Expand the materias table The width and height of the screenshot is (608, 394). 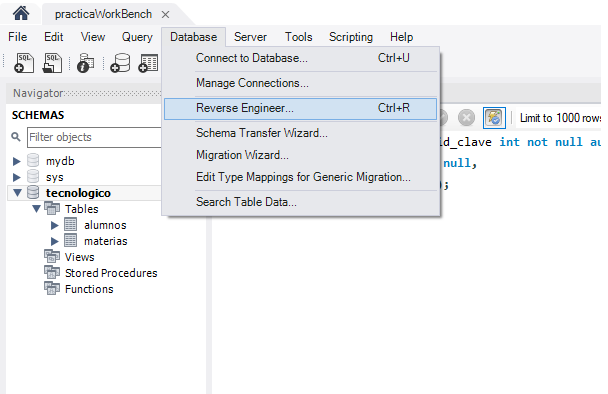(x=55, y=241)
